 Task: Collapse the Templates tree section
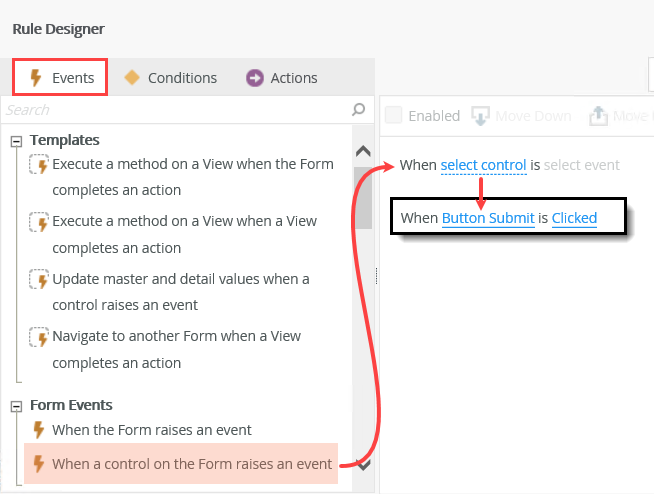[x=16, y=141]
